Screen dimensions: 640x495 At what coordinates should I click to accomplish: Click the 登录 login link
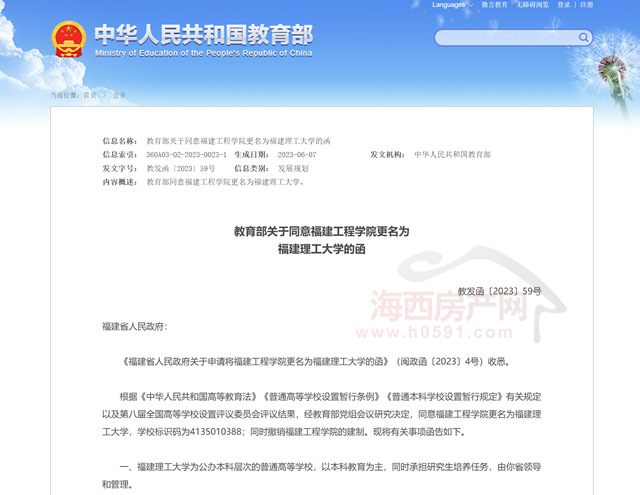pos(564,5)
